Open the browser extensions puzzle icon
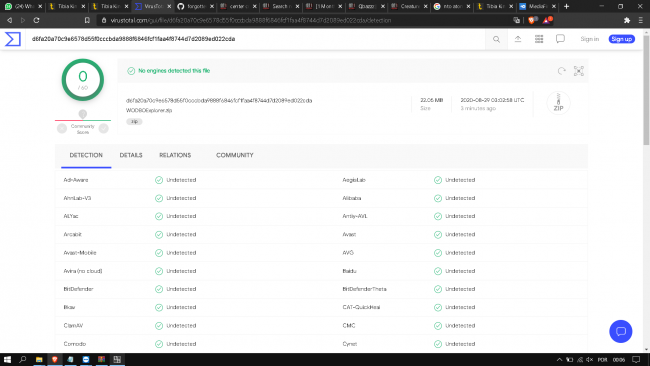The height and width of the screenshot is (366, 650). coord(627,20)
